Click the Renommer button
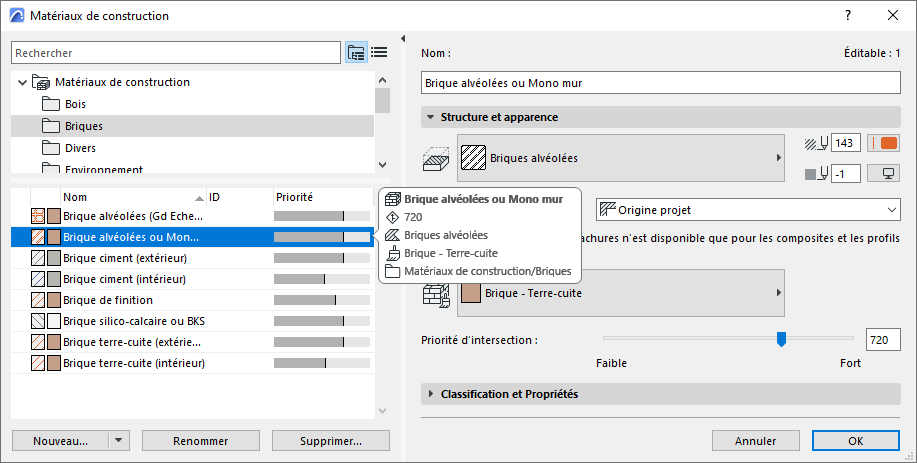The width and height of the screenshot is (917, 463). click(x=201, y=441)
